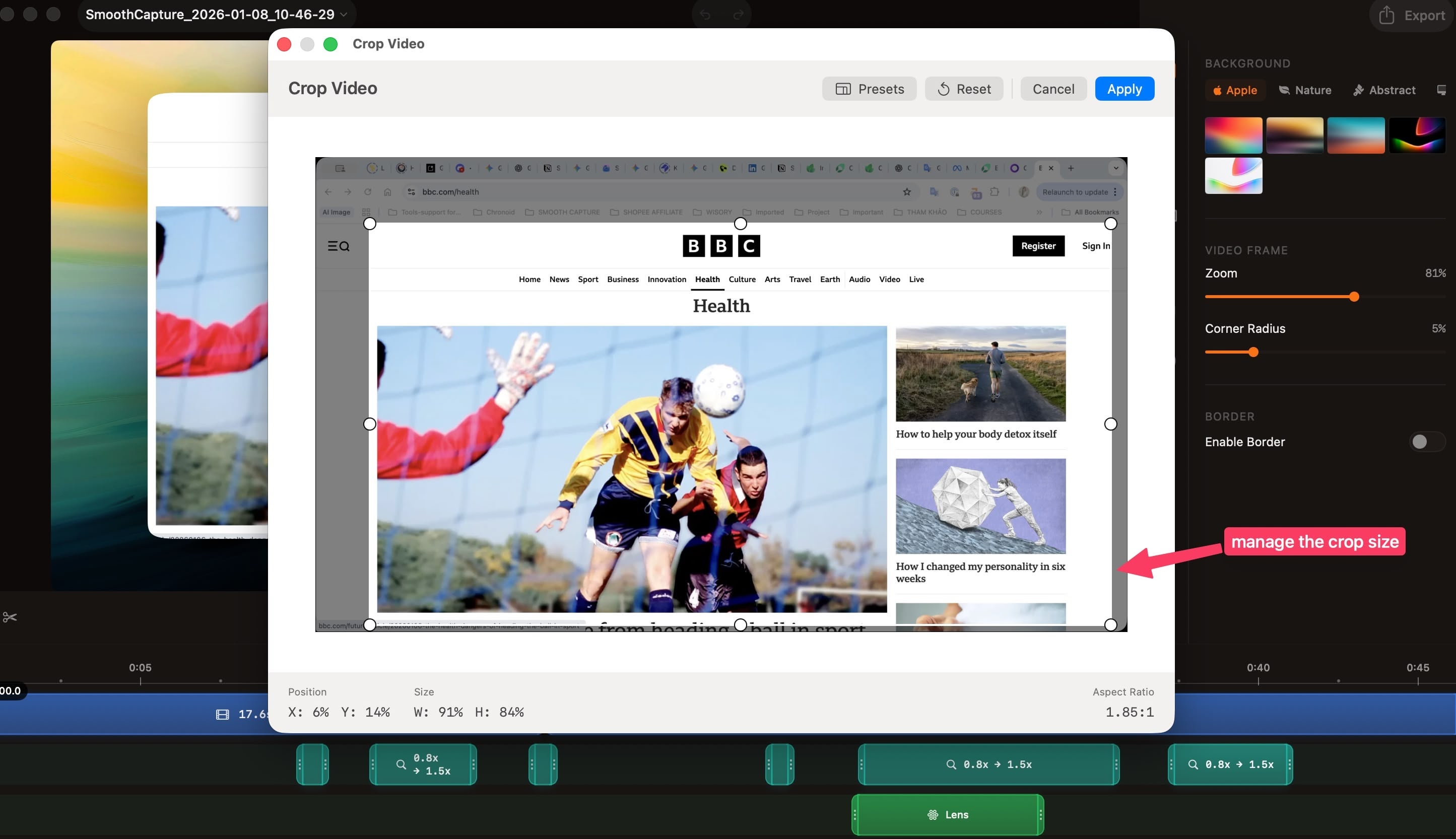Close the Crop Video dialog with the red button

(x=284, y=44)
